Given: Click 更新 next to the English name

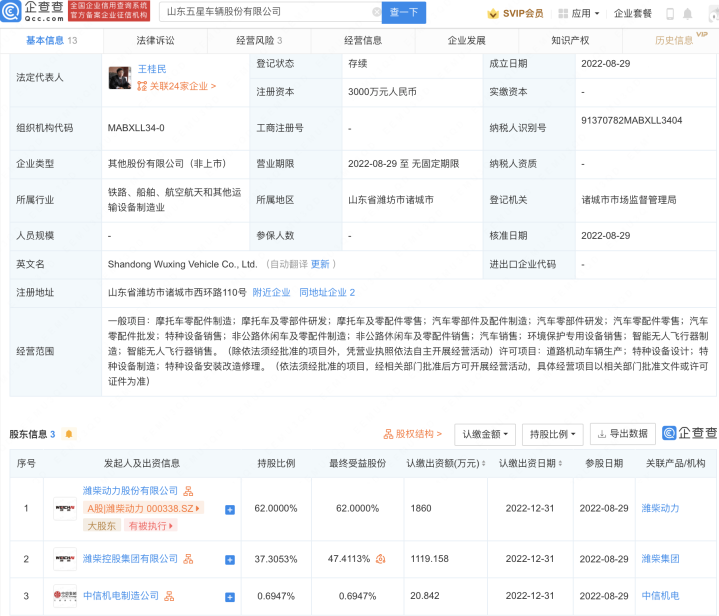Looking at the screenshot, I should click(x=320, y=264).
